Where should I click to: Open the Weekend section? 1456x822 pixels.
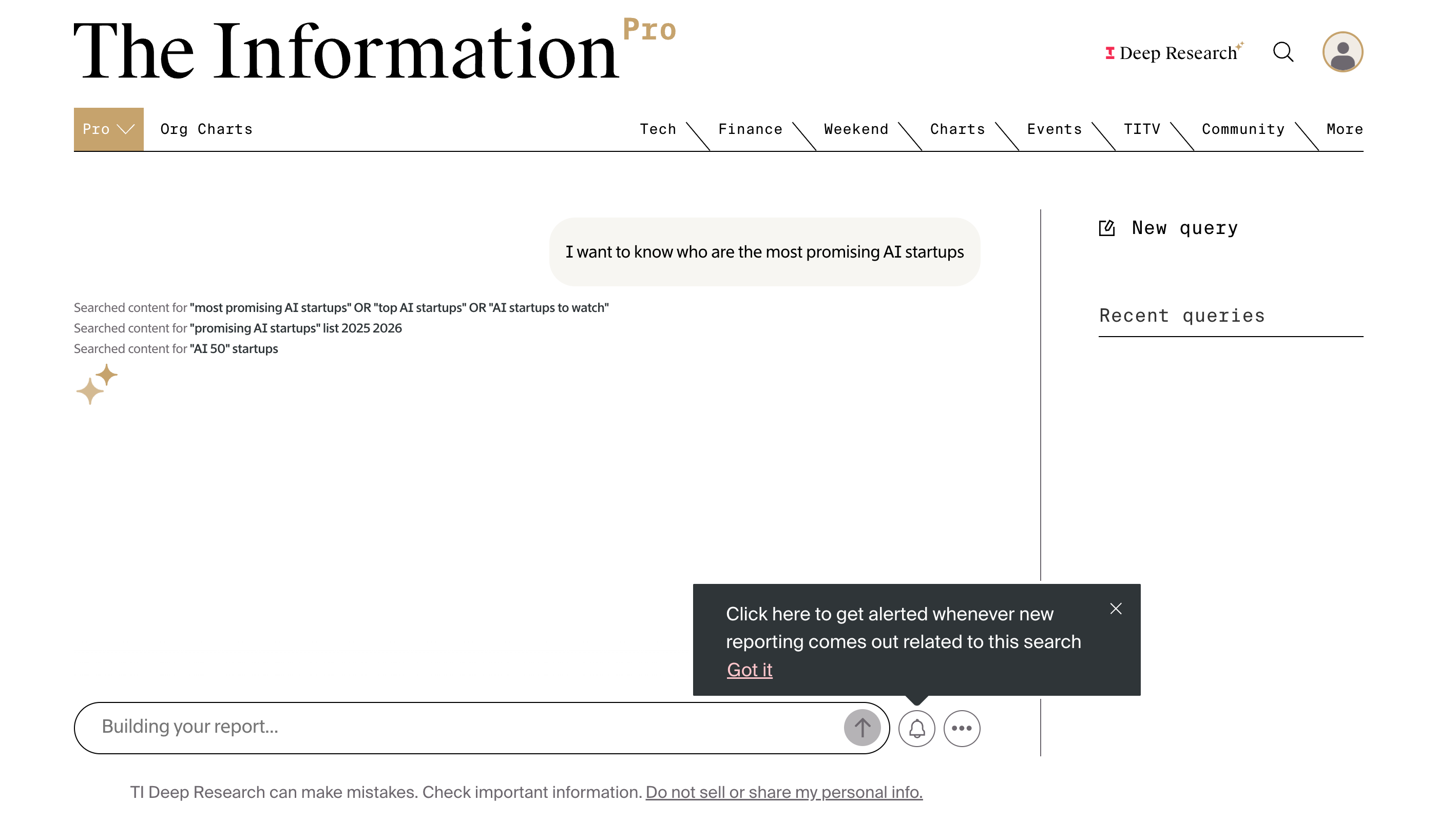click(856, 129)
